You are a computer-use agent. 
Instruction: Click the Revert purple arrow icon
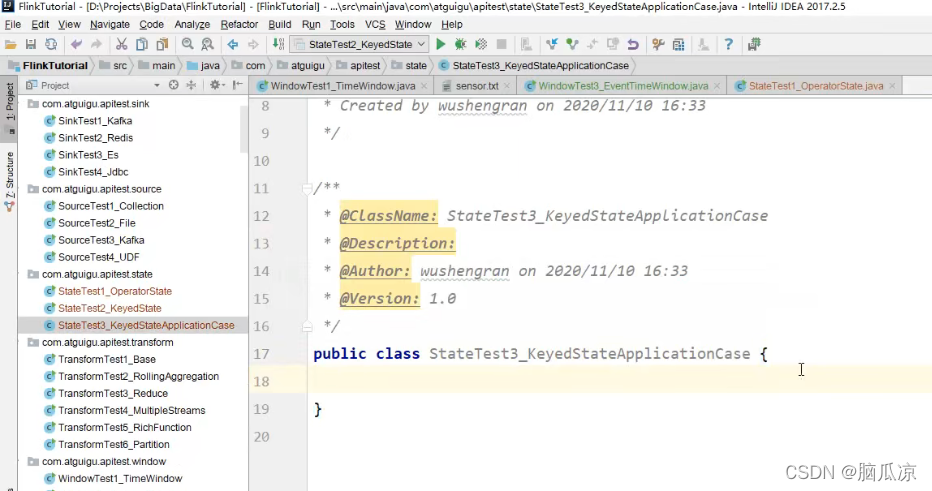[632, 45]
